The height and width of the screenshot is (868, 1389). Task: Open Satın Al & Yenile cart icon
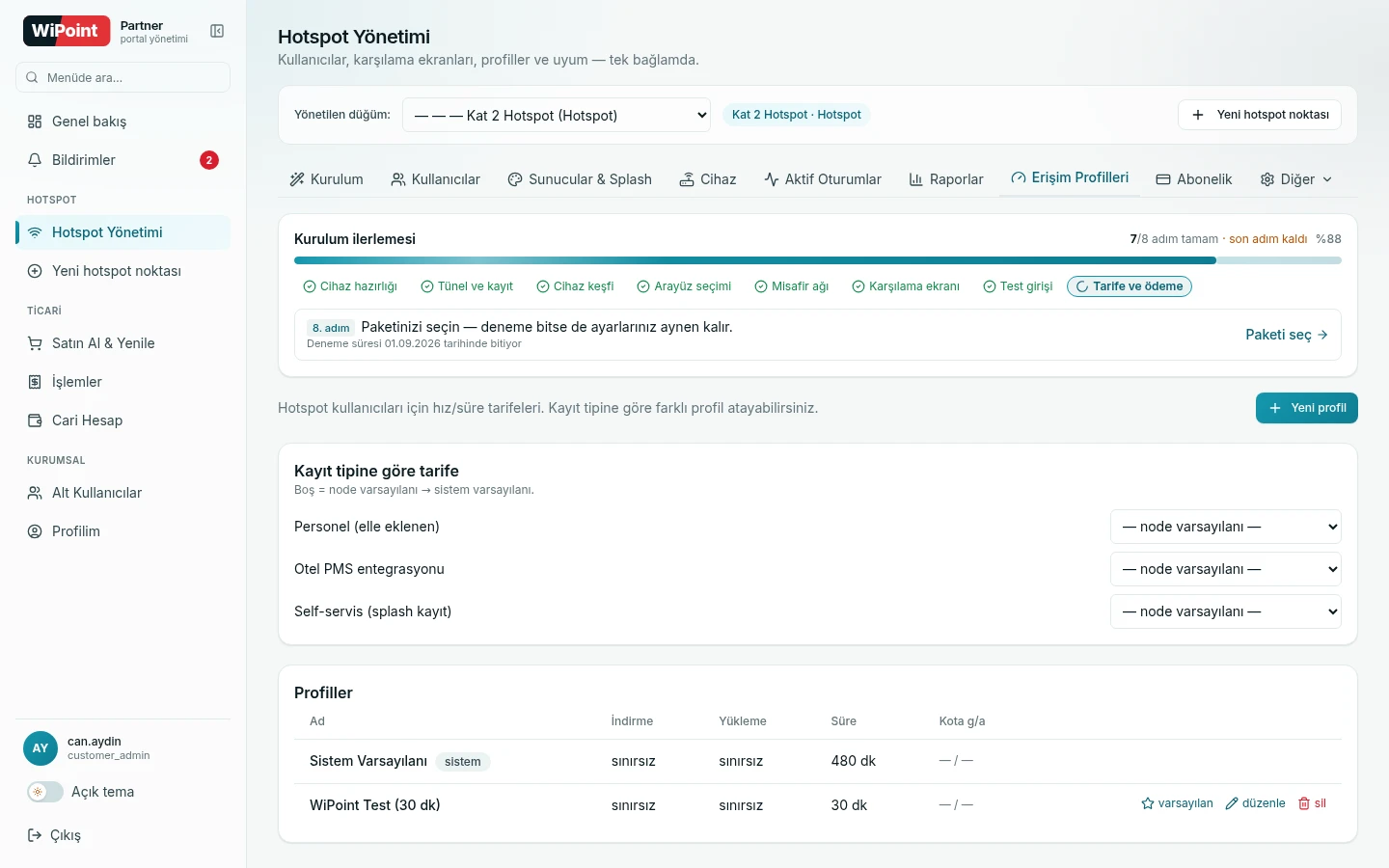pos(35,343)
